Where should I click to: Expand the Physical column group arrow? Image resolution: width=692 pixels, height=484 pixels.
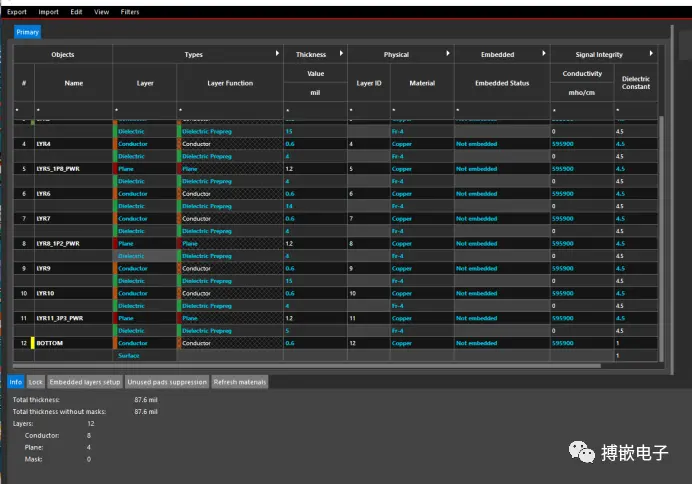pyautogui.click(x=448, y=53)
